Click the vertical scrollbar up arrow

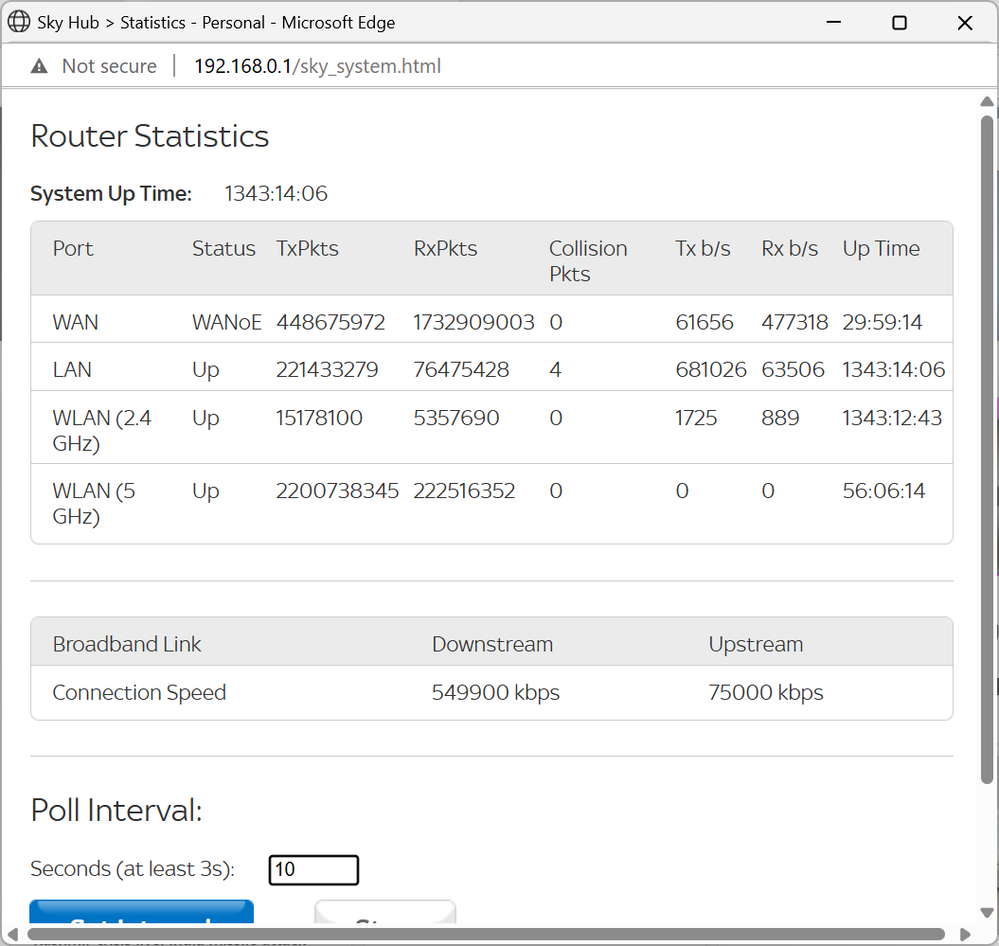987,102
